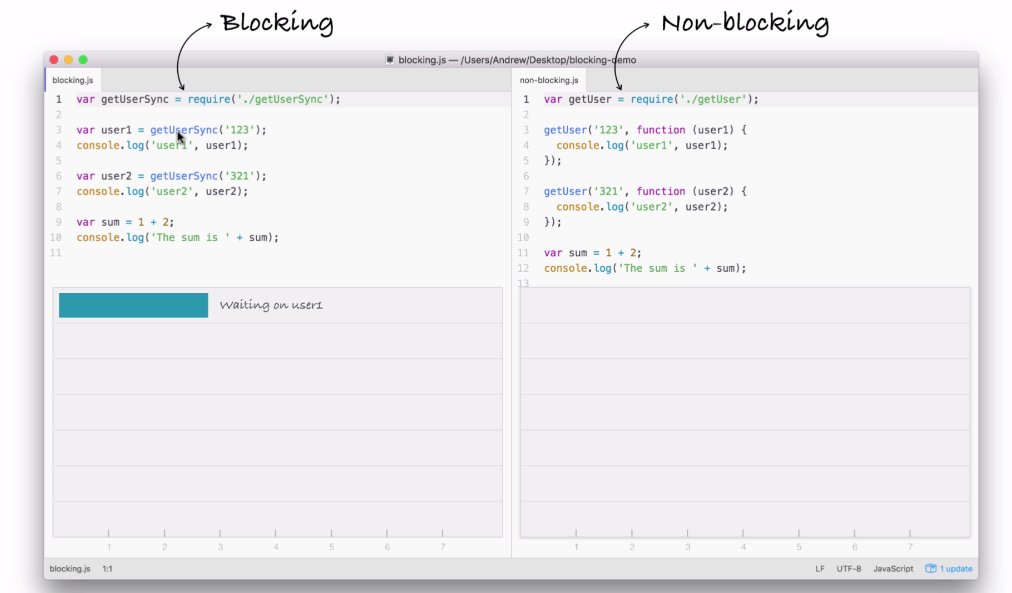The height and width of the screenshot is (593, 1012).
Task: Switch to the non-blocking.js tab
Action: [549, 80]
